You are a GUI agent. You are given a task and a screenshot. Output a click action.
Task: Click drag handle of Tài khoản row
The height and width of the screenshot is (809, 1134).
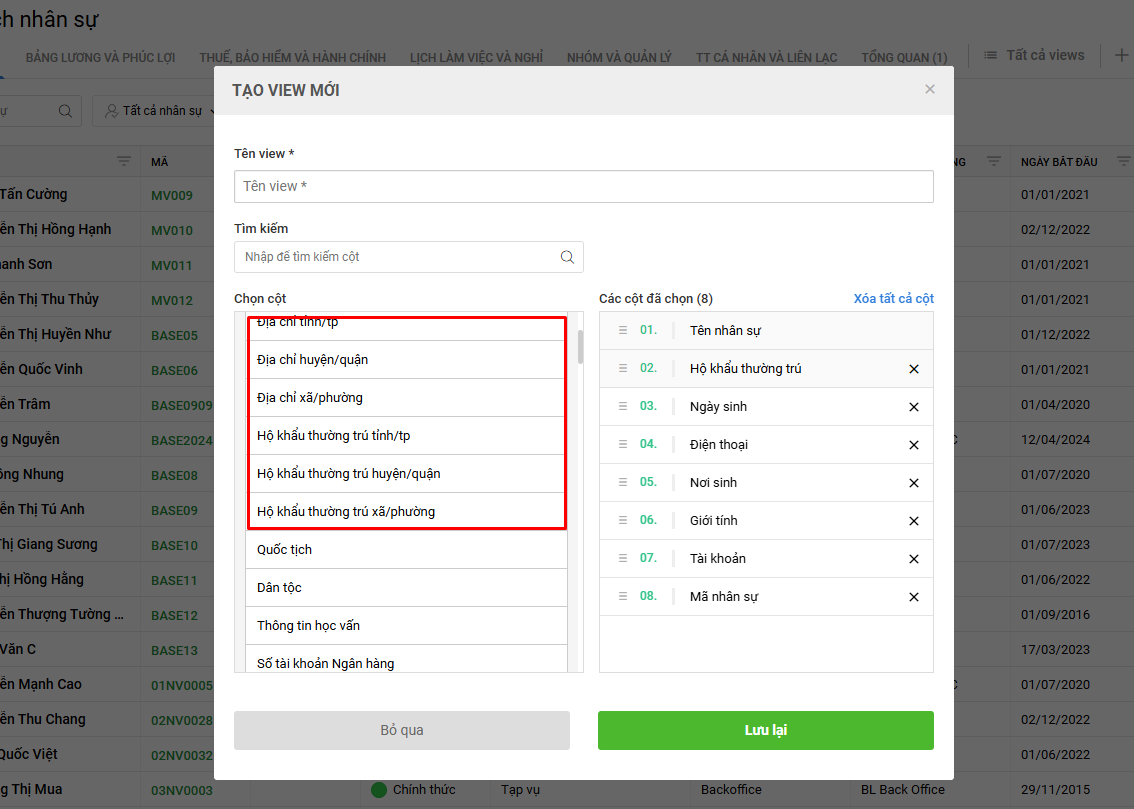(623, 558)
